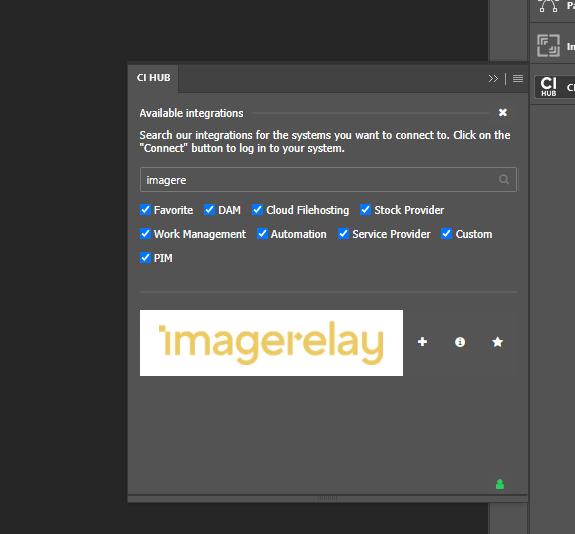575x534 pixels.
Task: Toggle the Cloud Filehosting filter
Action: pyautogui.click(x=257, y=209)
